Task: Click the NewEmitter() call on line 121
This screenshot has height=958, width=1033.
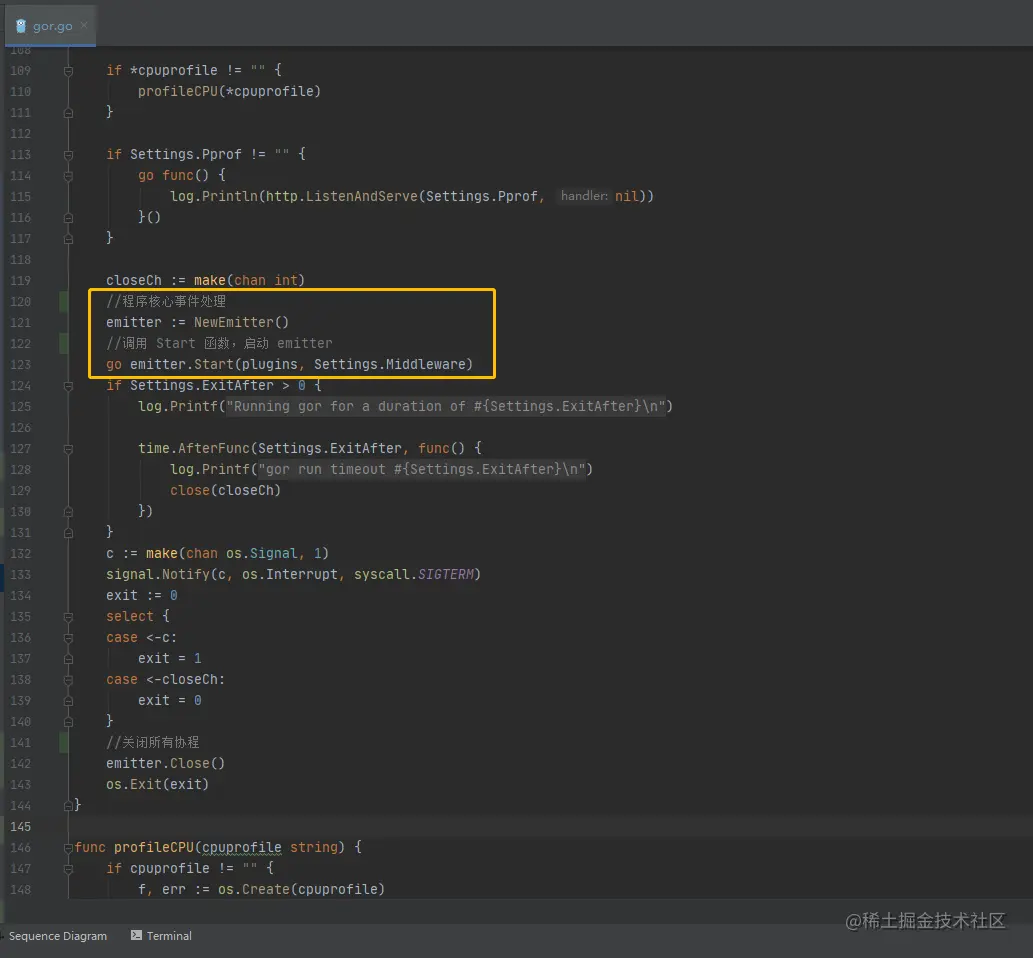Action: click(241, 322)
